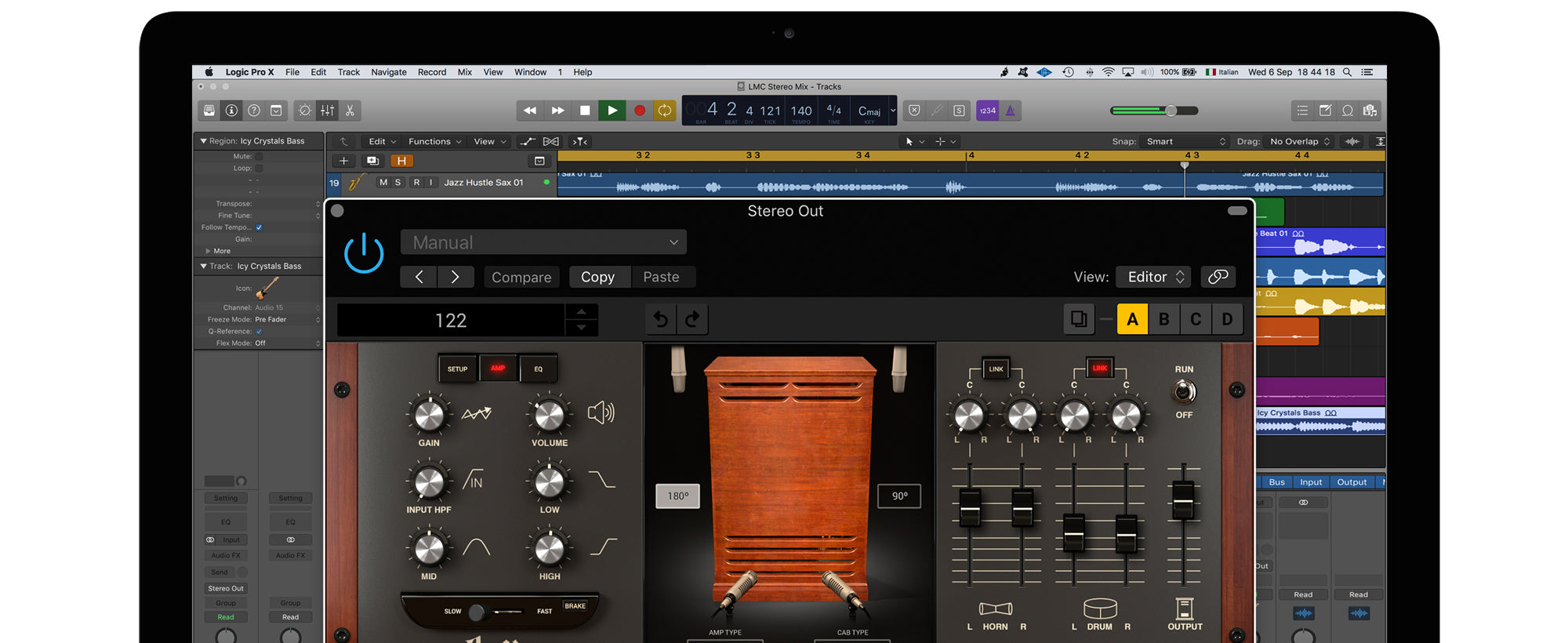Stop playback

[585, 111]
